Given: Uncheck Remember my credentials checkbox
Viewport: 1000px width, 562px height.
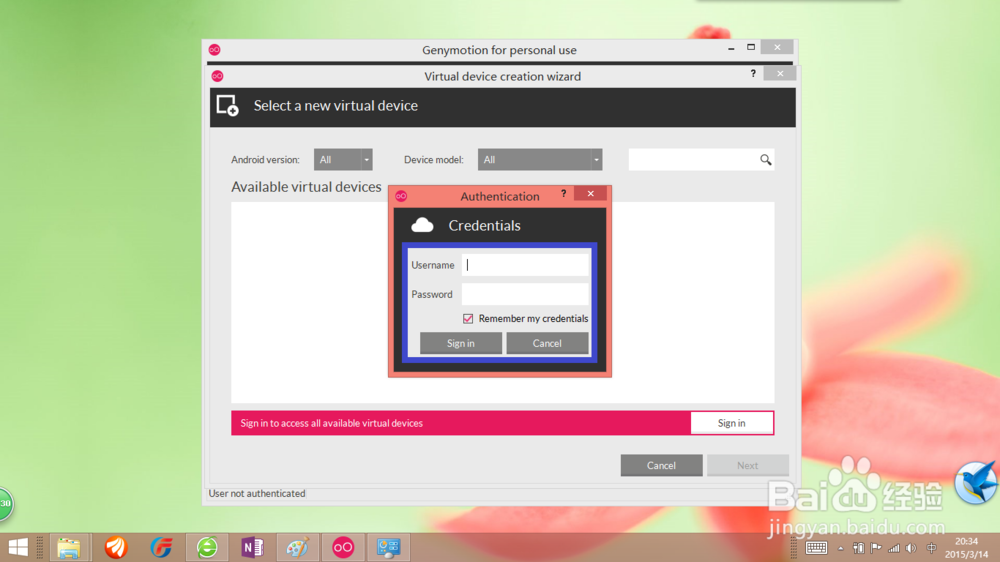Looking at the screenshot, I should [468, 318].
